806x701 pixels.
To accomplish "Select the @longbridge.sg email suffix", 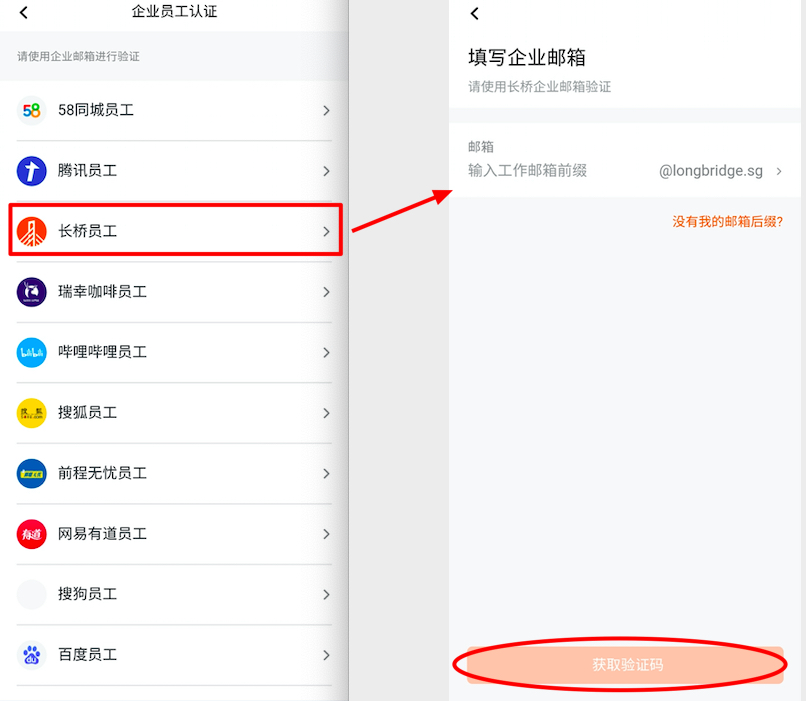I will pyautogui.click(x=711, y=171).
